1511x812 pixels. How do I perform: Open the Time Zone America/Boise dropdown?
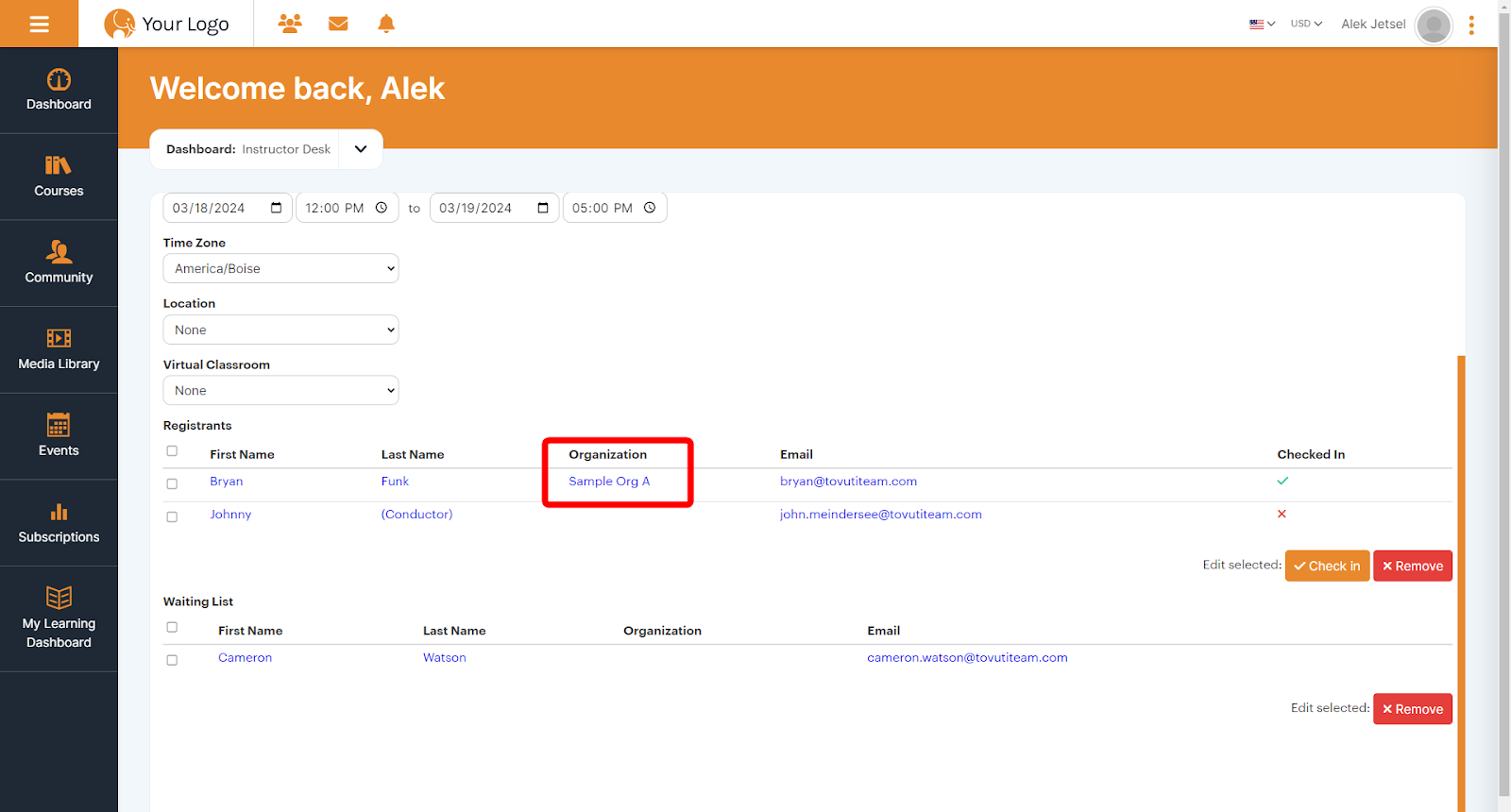280,268
